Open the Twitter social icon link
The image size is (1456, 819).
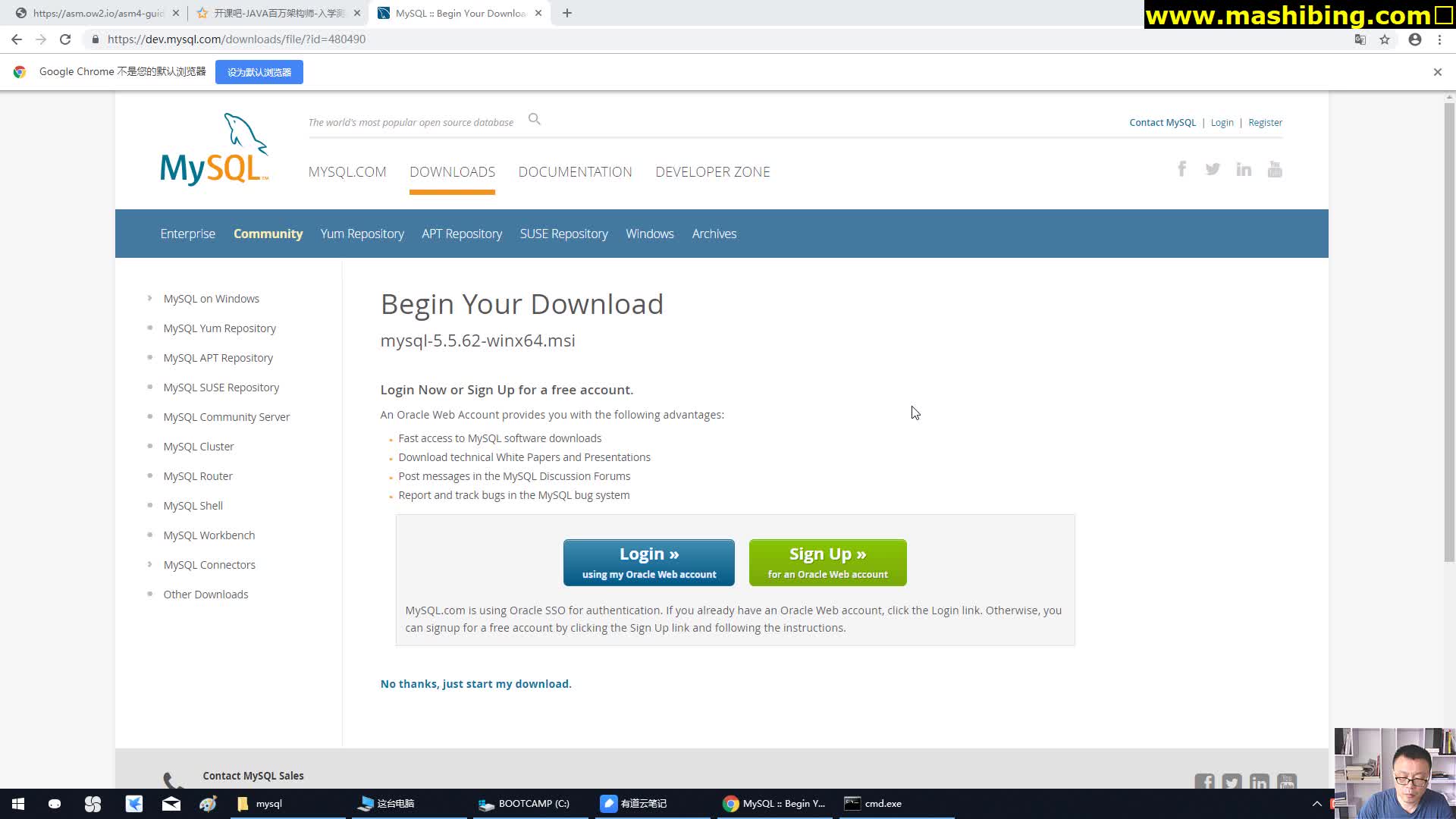(1213, 169)
